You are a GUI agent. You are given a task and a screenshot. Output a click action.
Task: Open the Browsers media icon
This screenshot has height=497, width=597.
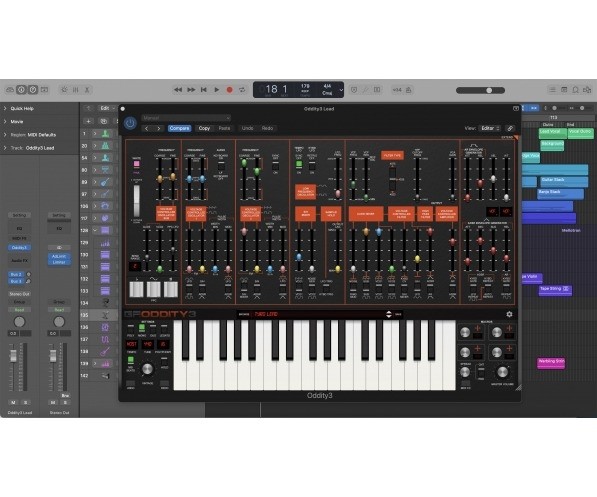click(587, 90)
